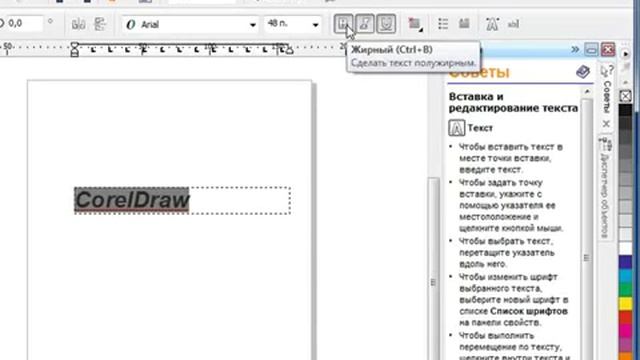The height and width of the screenshot is (360, 640).
Task: Click the font size field showing 48
Action: click(287, 24)
